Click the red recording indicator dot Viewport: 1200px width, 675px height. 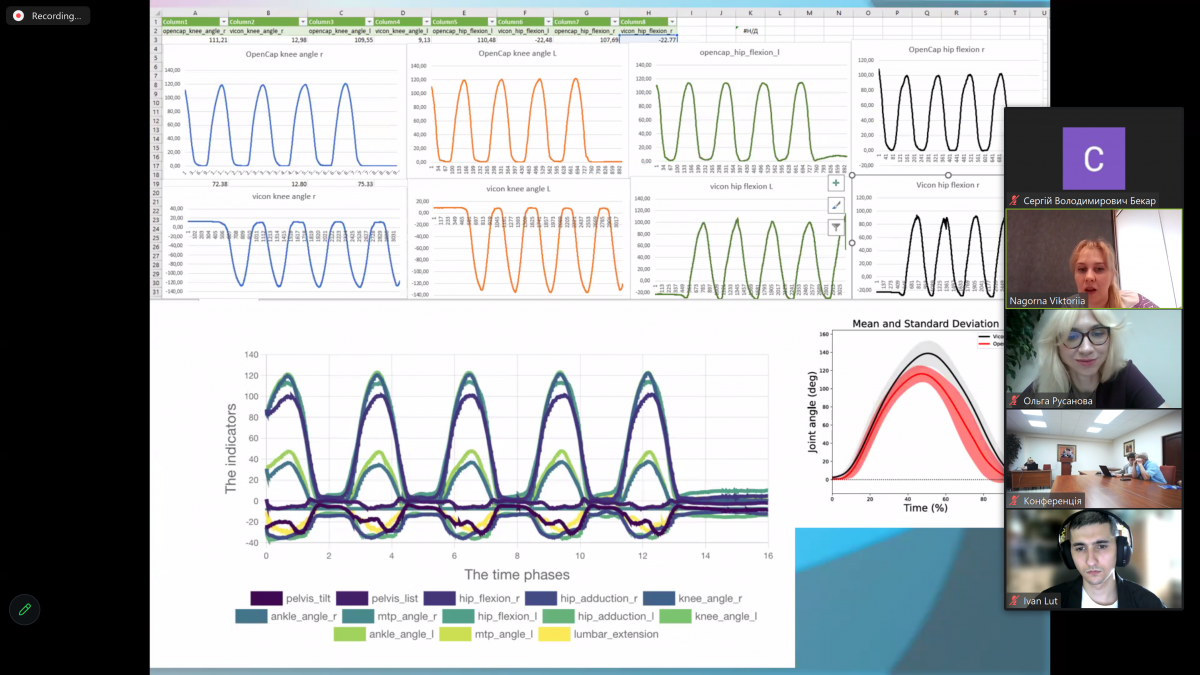(18, 16)
